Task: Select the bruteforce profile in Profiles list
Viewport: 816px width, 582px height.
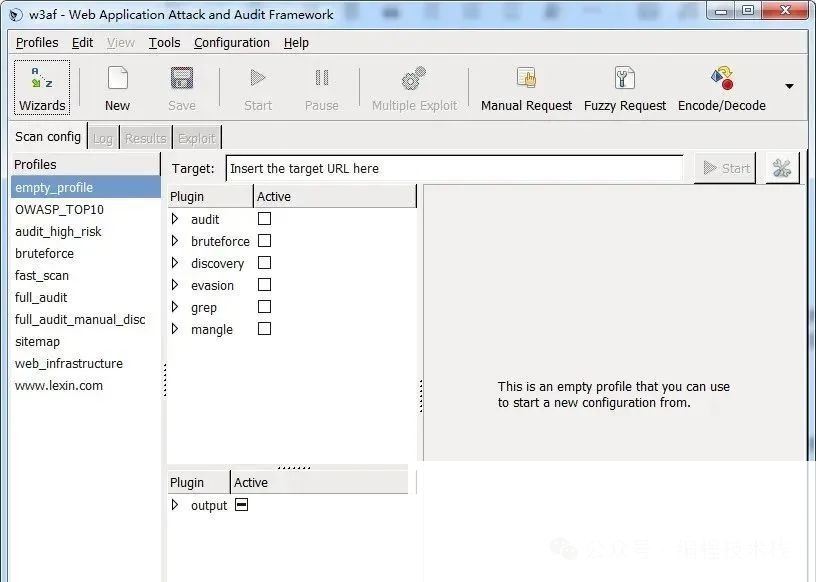Action: click(x=86, y=253)
